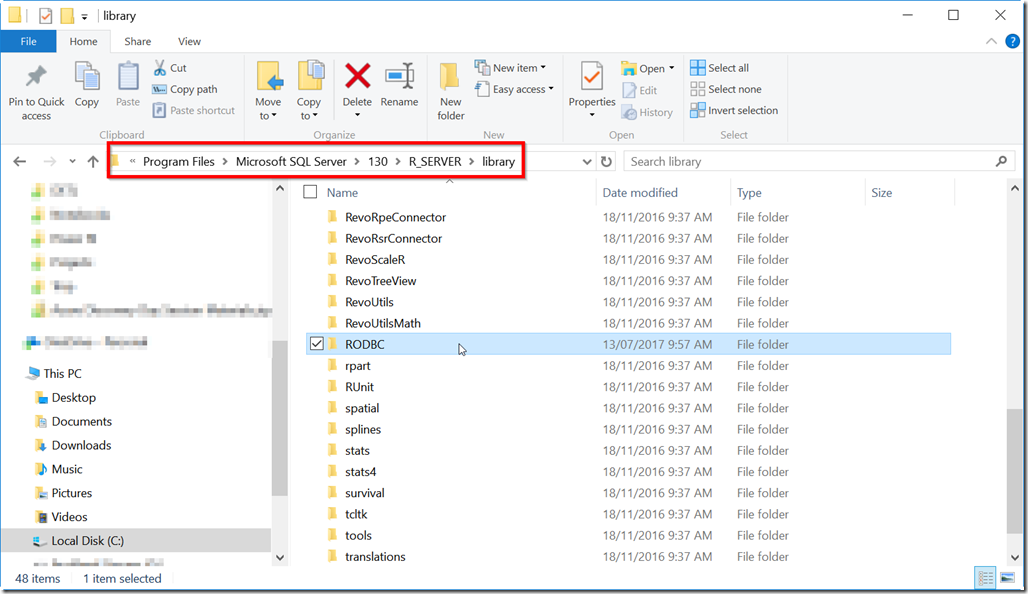The image size is (1028, 594).
Task: Click new folder icon in title bar
Action: [67, 16]
